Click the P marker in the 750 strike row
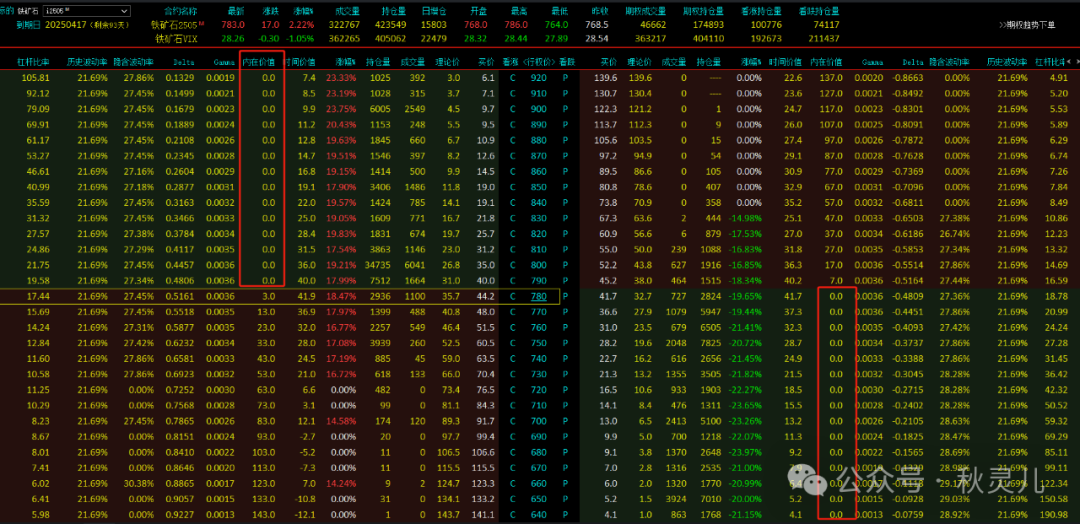The height and width of the screenshot is (524, 1080). (565, 343)
